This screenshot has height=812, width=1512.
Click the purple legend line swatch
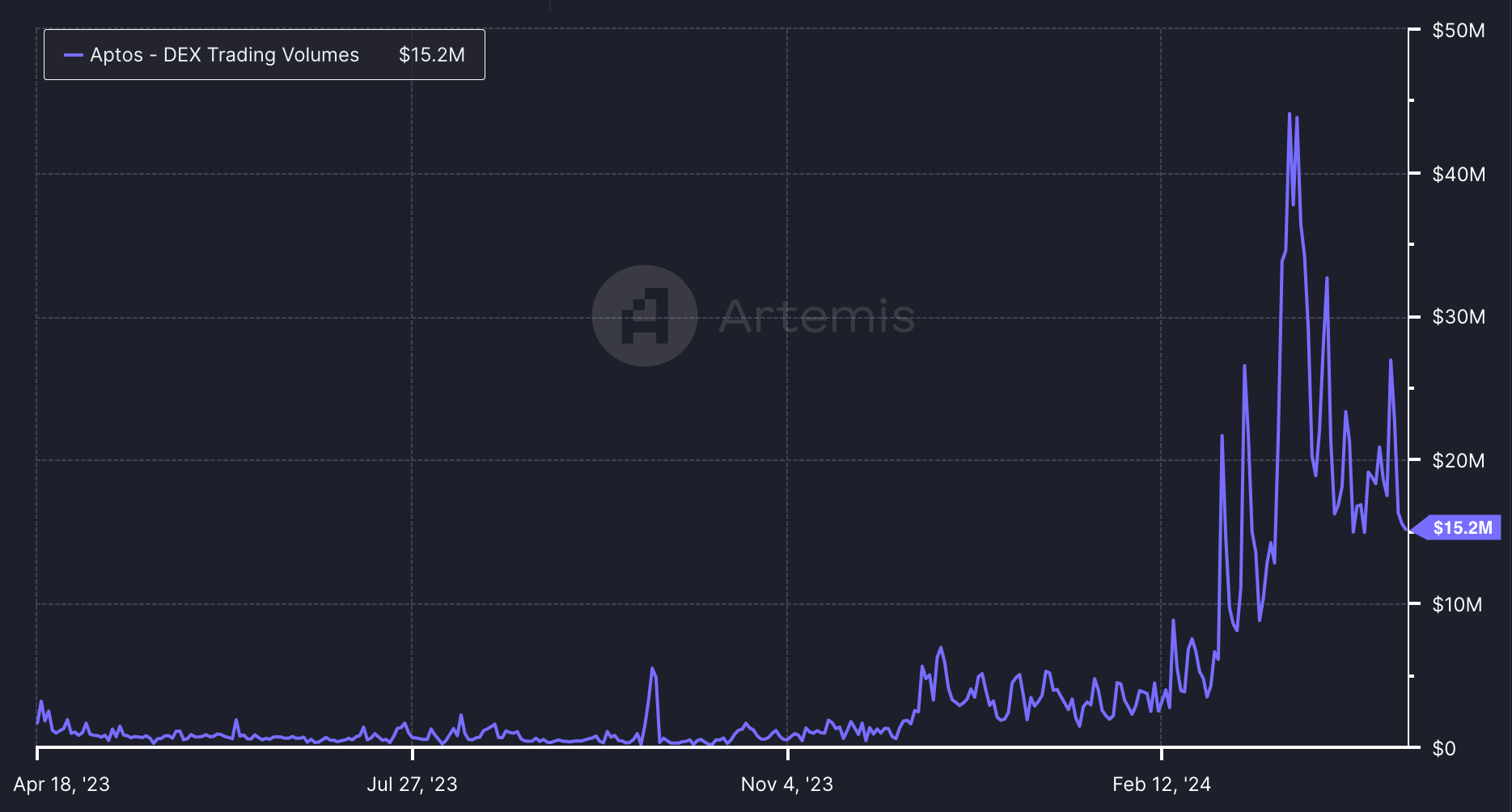[x=74, y=55]
